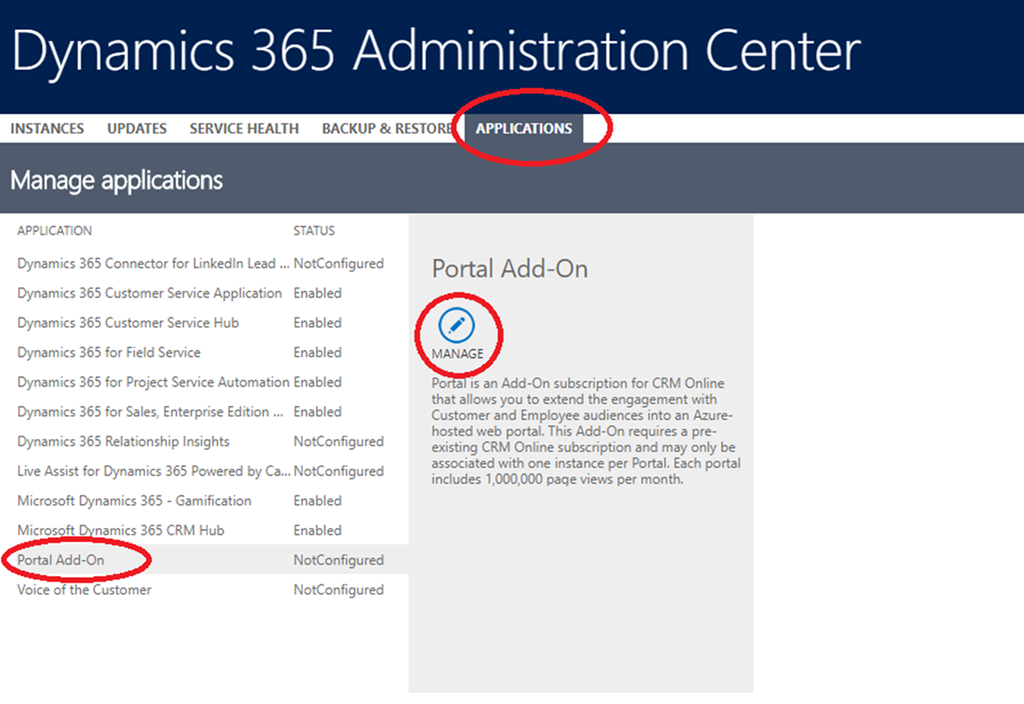Choose Dynamics 365 Relationship Insights row

click(123, 441)
